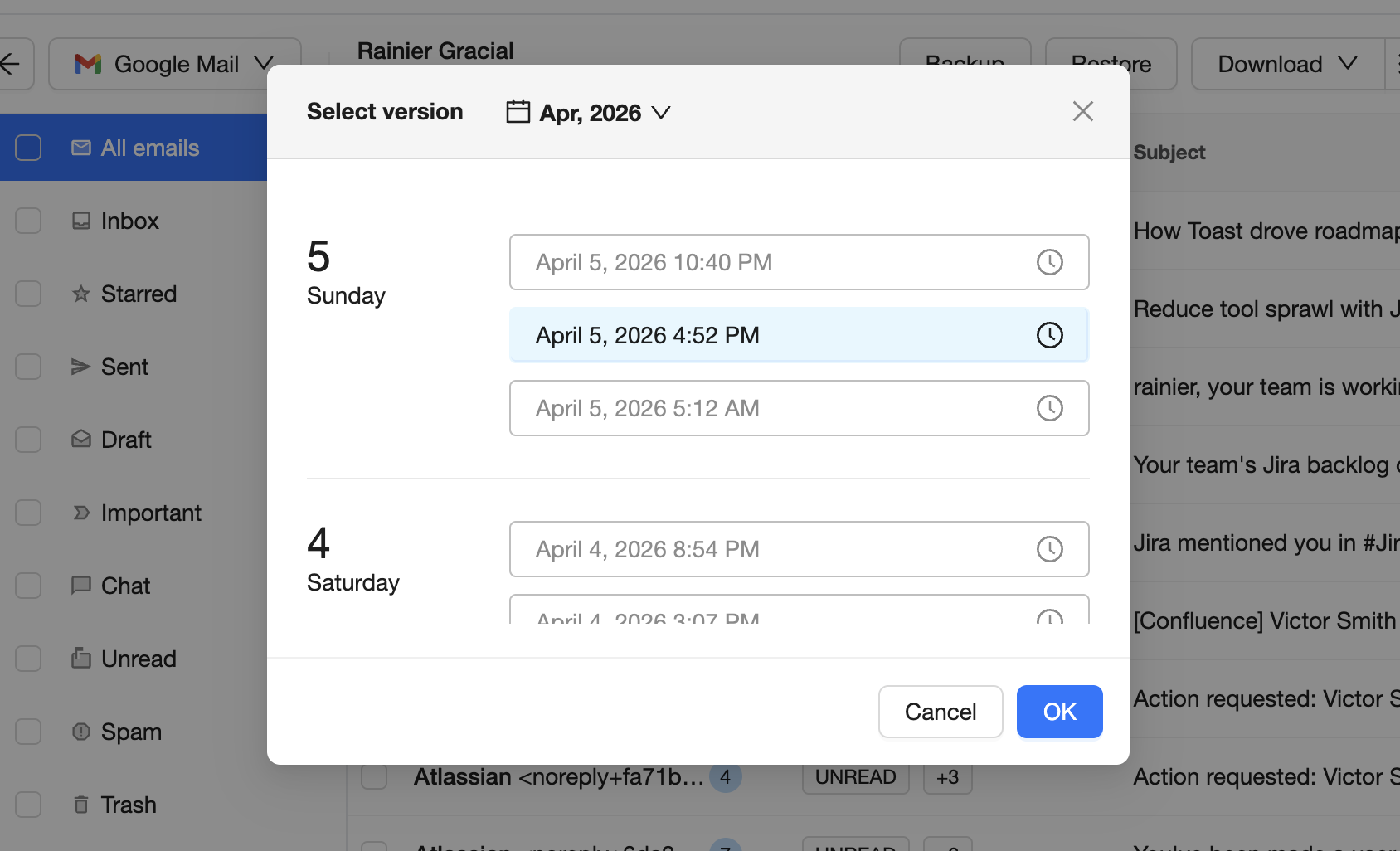Click the Unread folder icon

click(x=81, y=658)
